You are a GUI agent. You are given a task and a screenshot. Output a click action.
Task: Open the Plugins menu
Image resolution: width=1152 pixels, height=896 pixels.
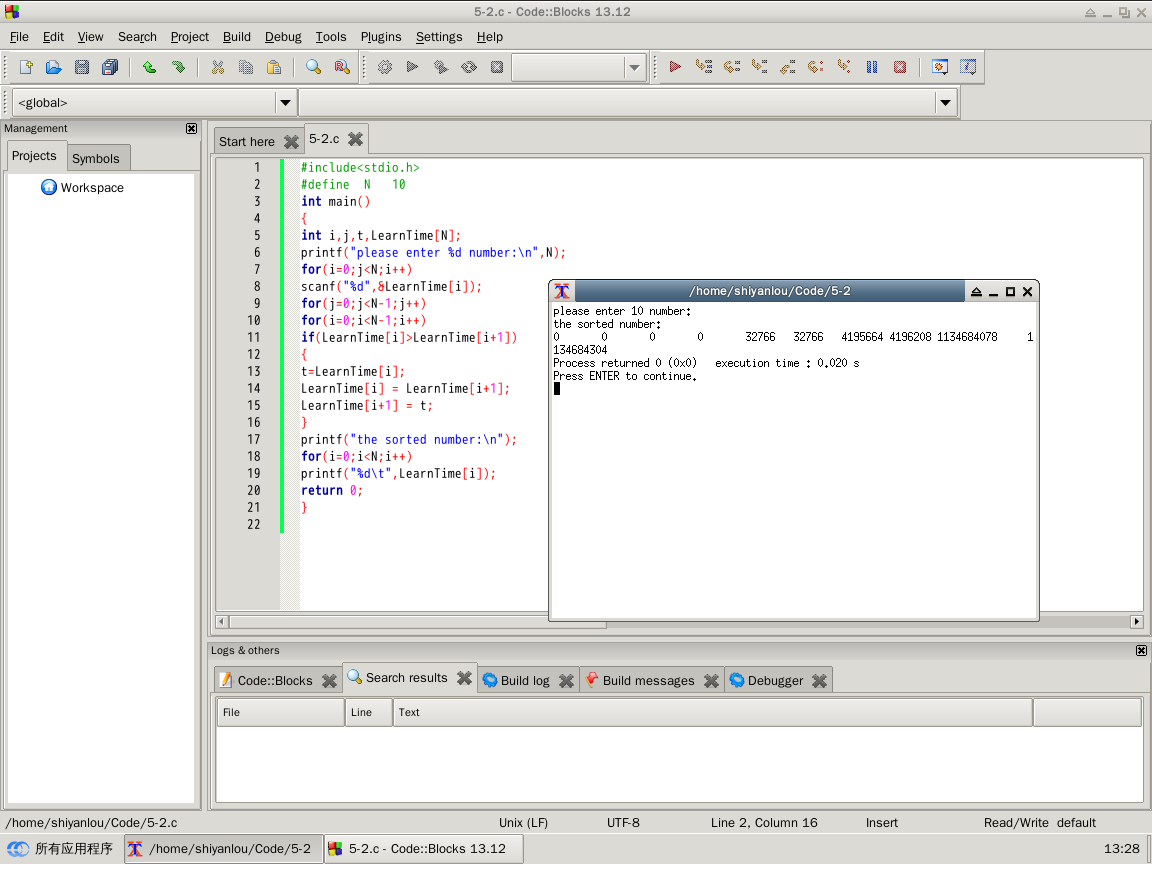coord(381,37)
